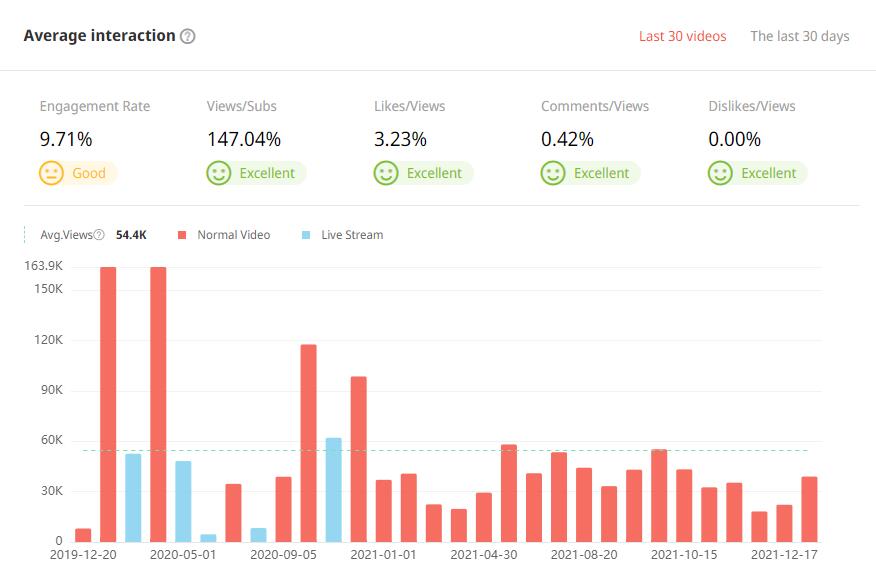
Task: Toggle Normal Video series in legend
Action: (x=233, y=235)
